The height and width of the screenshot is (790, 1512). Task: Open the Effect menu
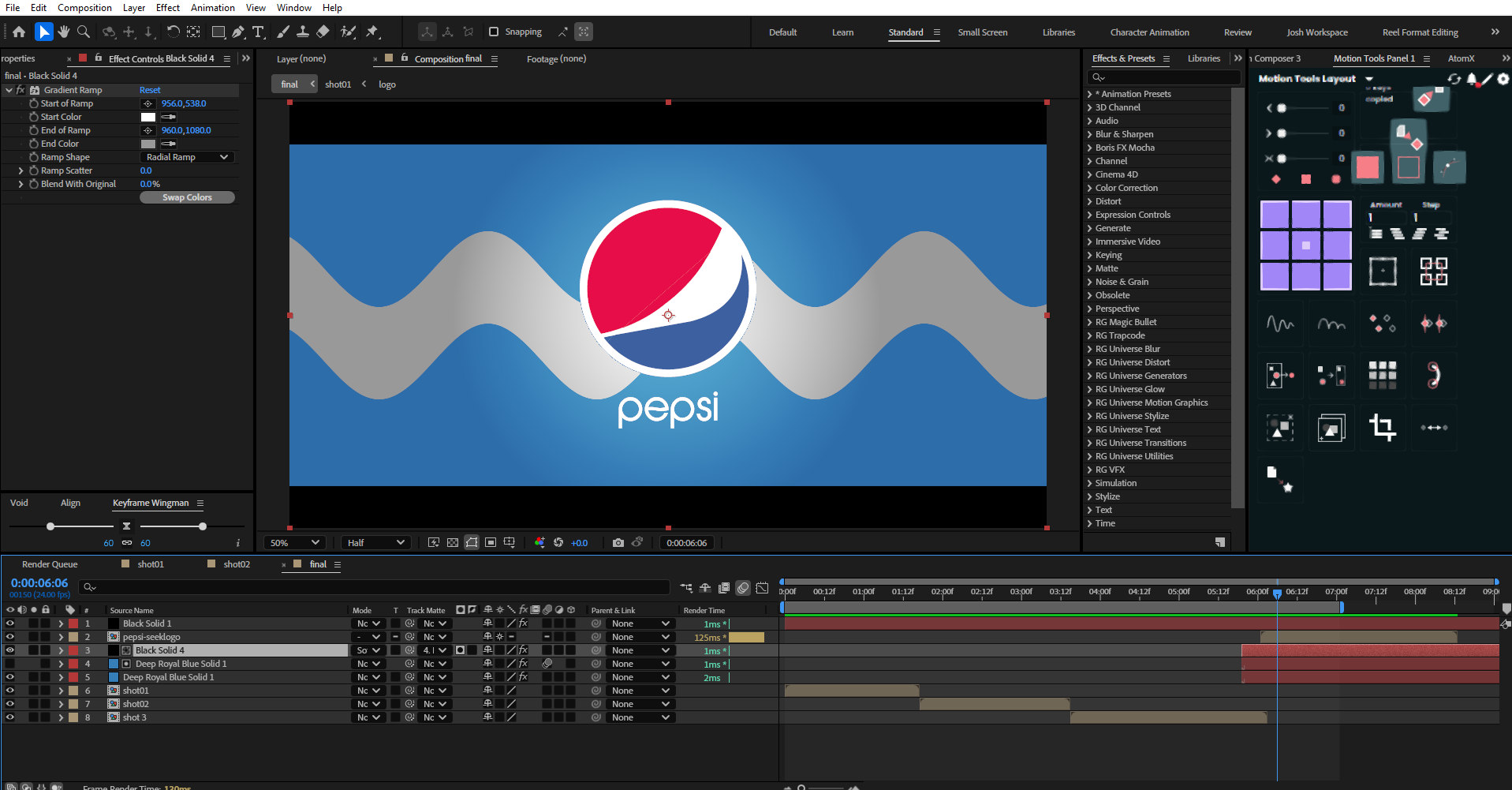[x=168, y=8]
